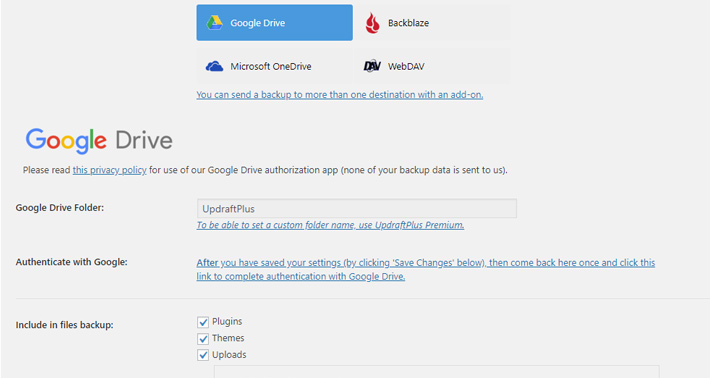The width and height of the screenshot is (710, 378).
Task: Choose WebDAV storage option
Action: [x=432, y=67]
